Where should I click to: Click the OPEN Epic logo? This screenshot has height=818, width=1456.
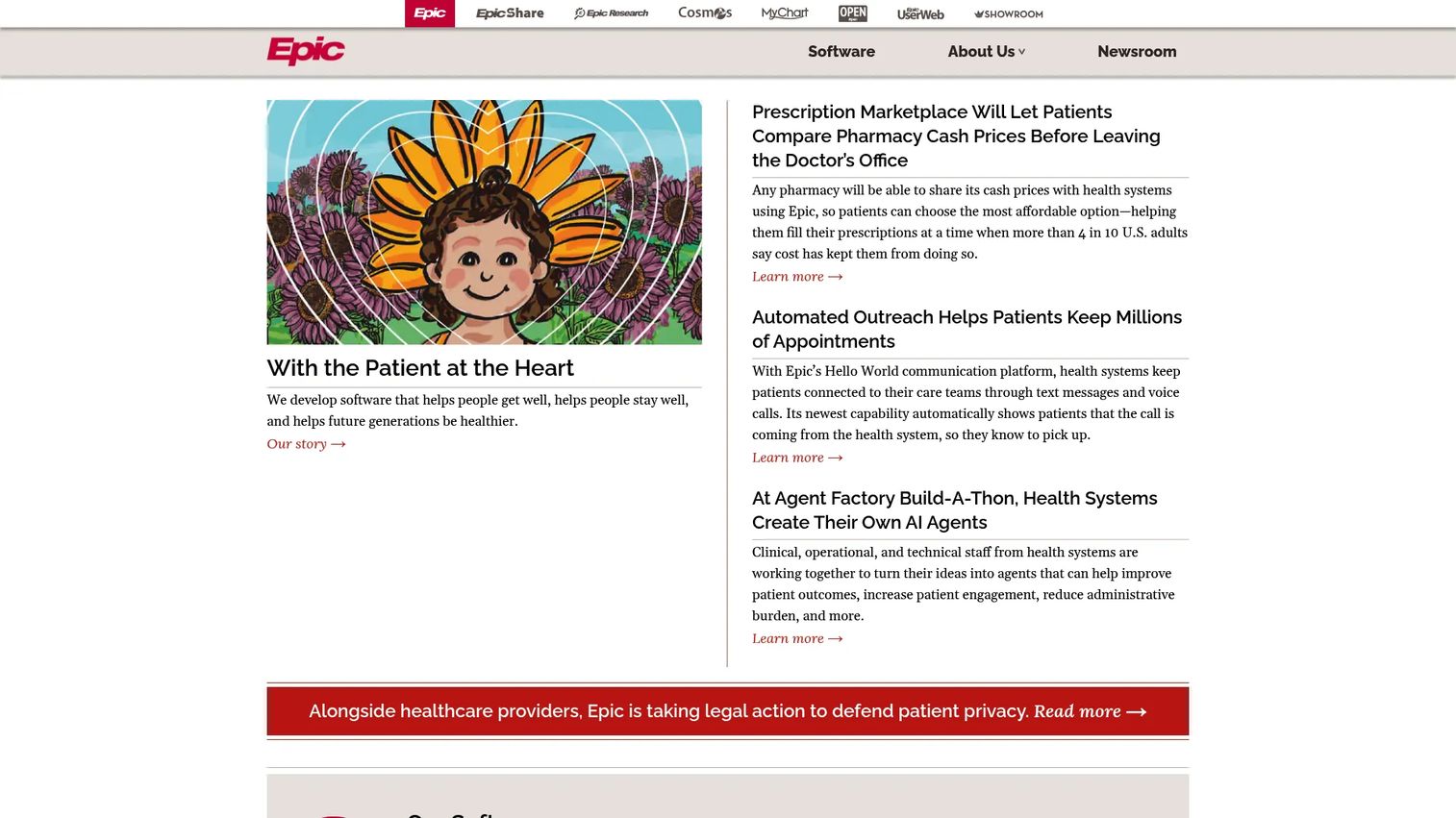point(853,13)
